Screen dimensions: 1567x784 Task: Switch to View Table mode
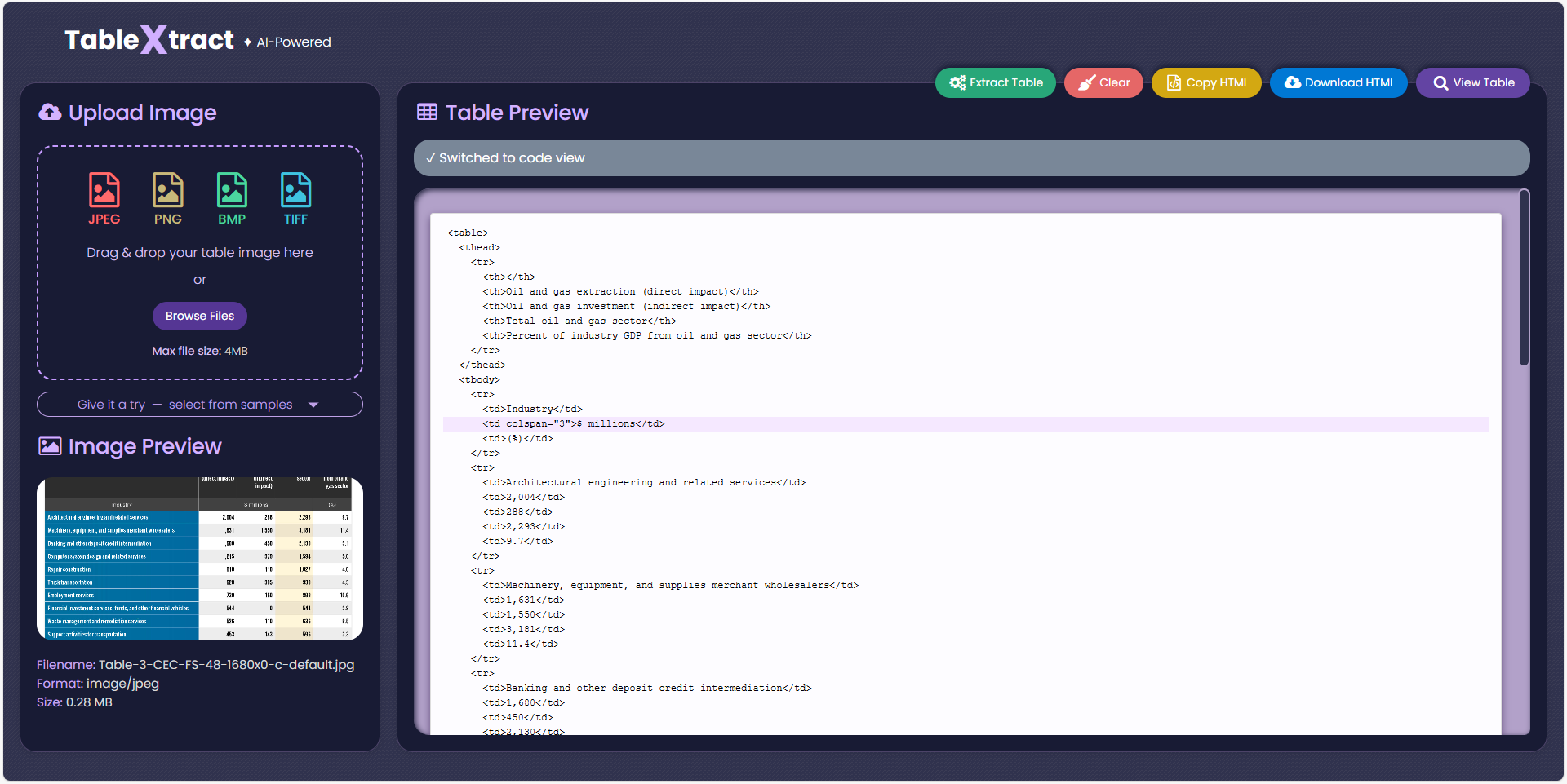pyautogui.click(x=1472, y=82)
